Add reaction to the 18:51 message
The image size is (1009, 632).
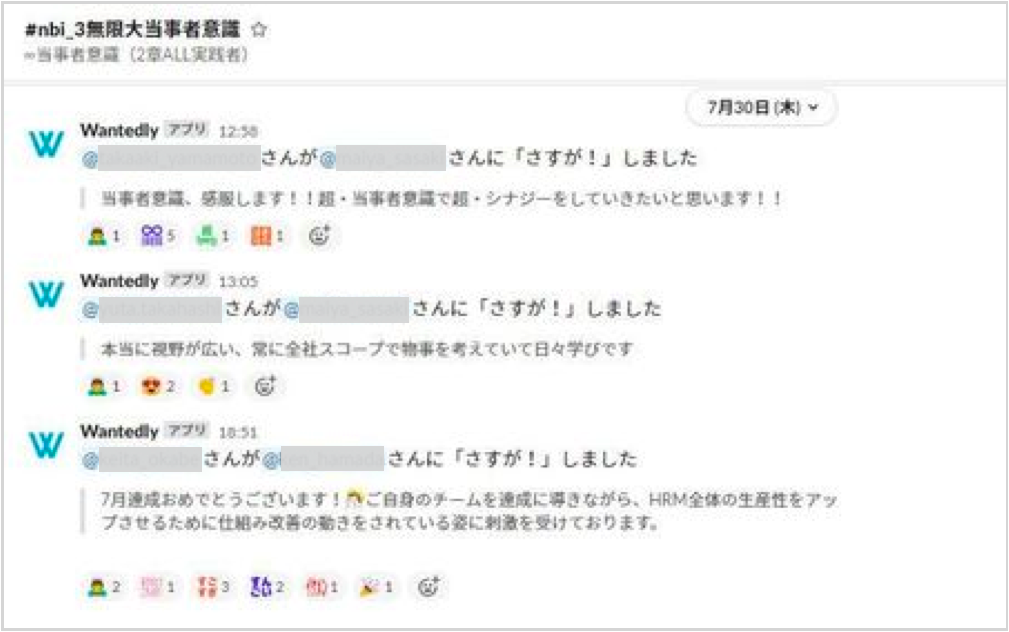[429, 587]
